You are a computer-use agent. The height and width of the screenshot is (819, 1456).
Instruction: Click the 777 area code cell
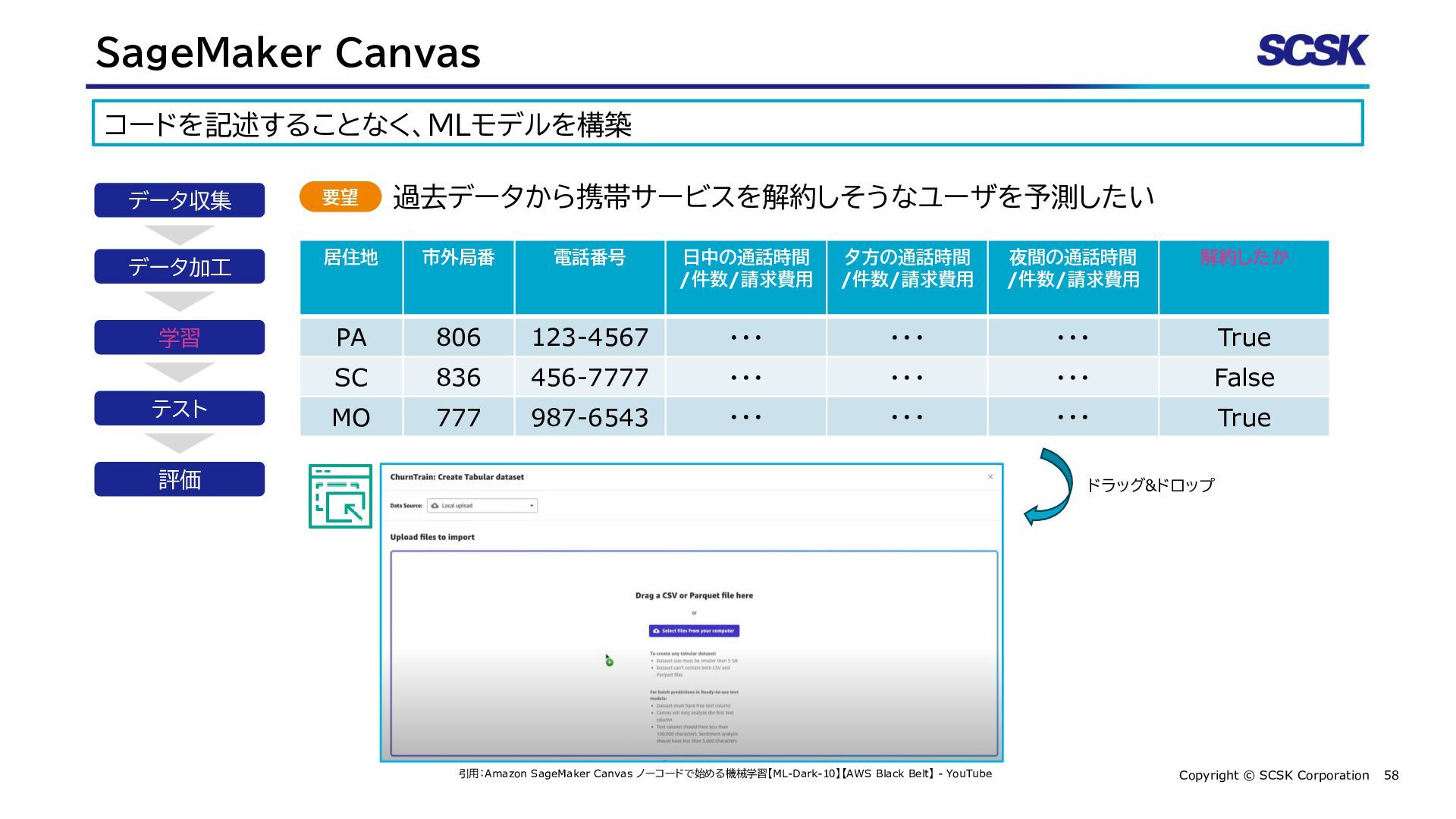coord(459,418)
